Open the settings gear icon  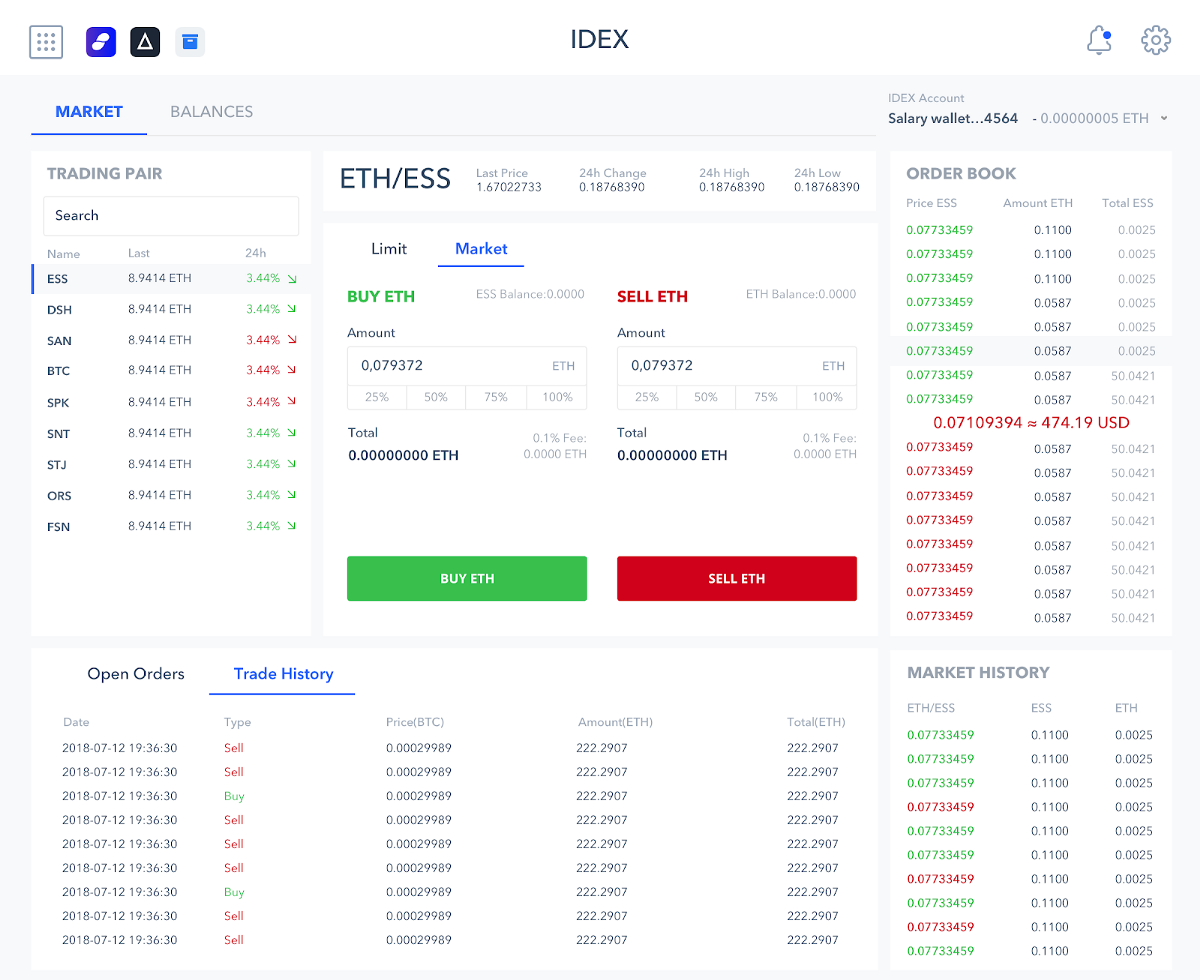pyautogui.click(x=1156, y=41)
